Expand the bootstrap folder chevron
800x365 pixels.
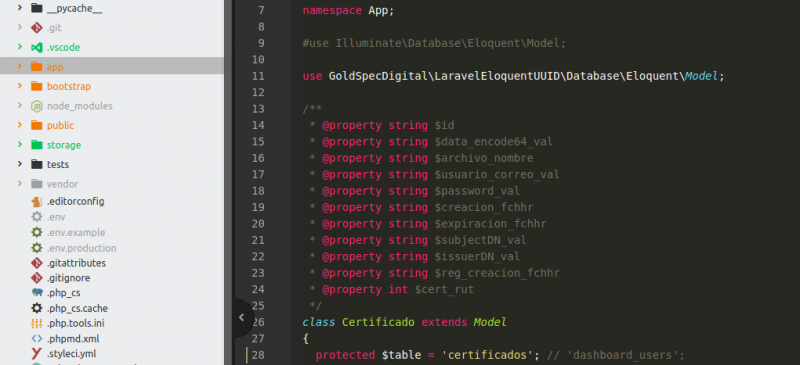(x=19, y=86)
